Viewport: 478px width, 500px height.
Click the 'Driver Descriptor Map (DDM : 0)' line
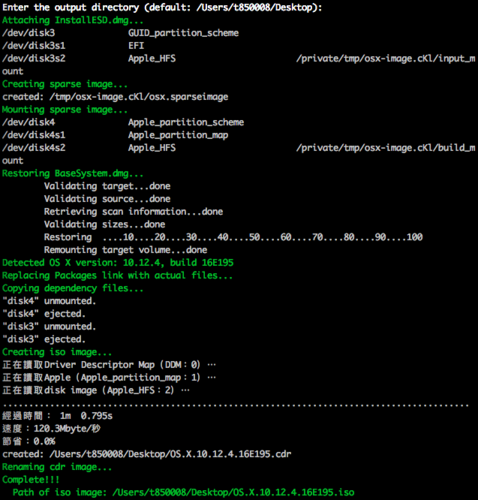(109, 365)
